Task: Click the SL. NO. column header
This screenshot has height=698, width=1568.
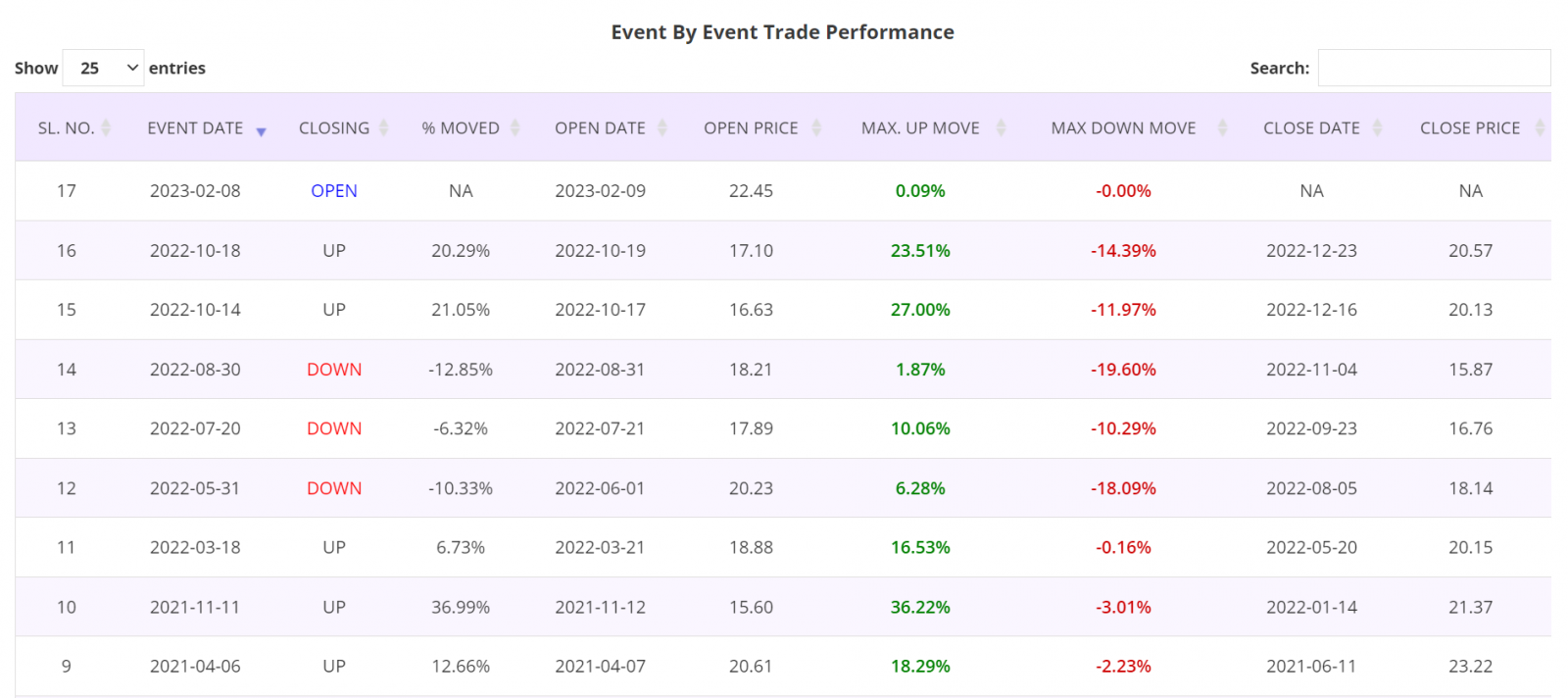Action: click(66, 127)
